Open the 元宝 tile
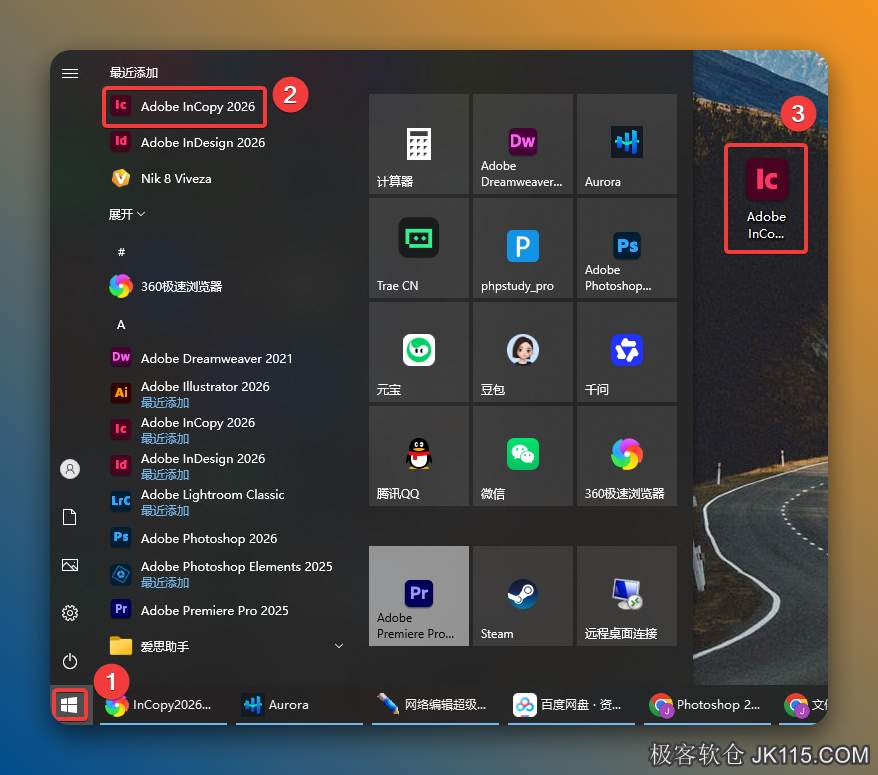This screenshot has width=878, height=775. coord(418,352)
